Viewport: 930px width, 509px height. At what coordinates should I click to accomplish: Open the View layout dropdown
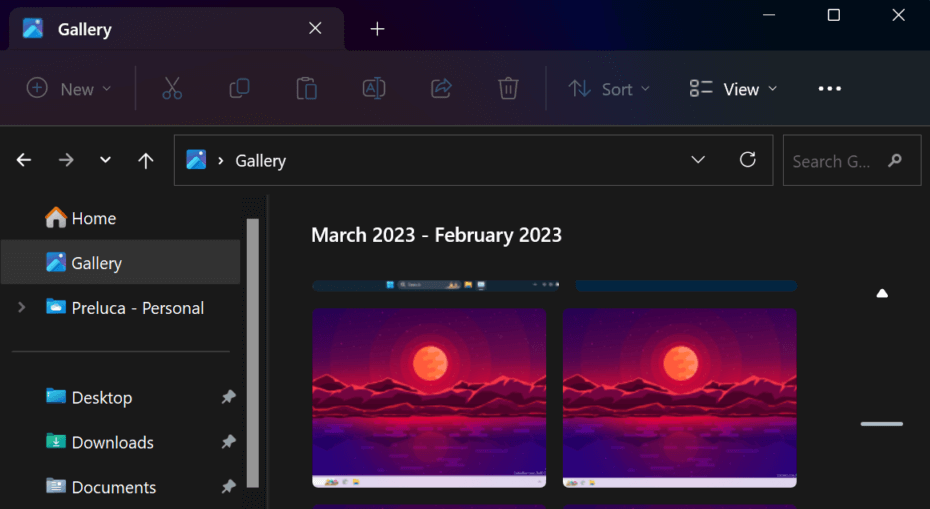pyautogui.click(x=733, y=89)
